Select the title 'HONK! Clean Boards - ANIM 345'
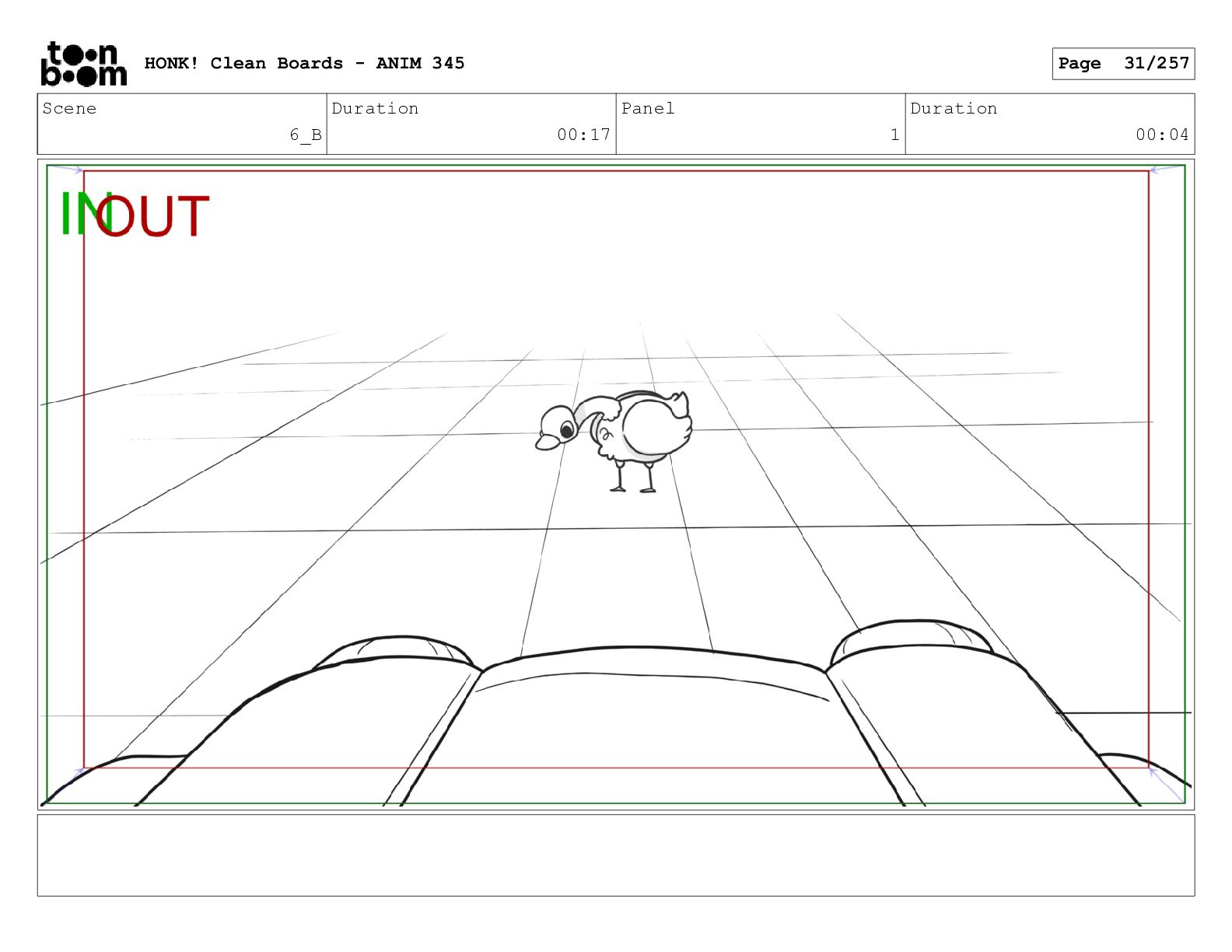This screenshot has height=952, width=1232. tap(304, 63)
